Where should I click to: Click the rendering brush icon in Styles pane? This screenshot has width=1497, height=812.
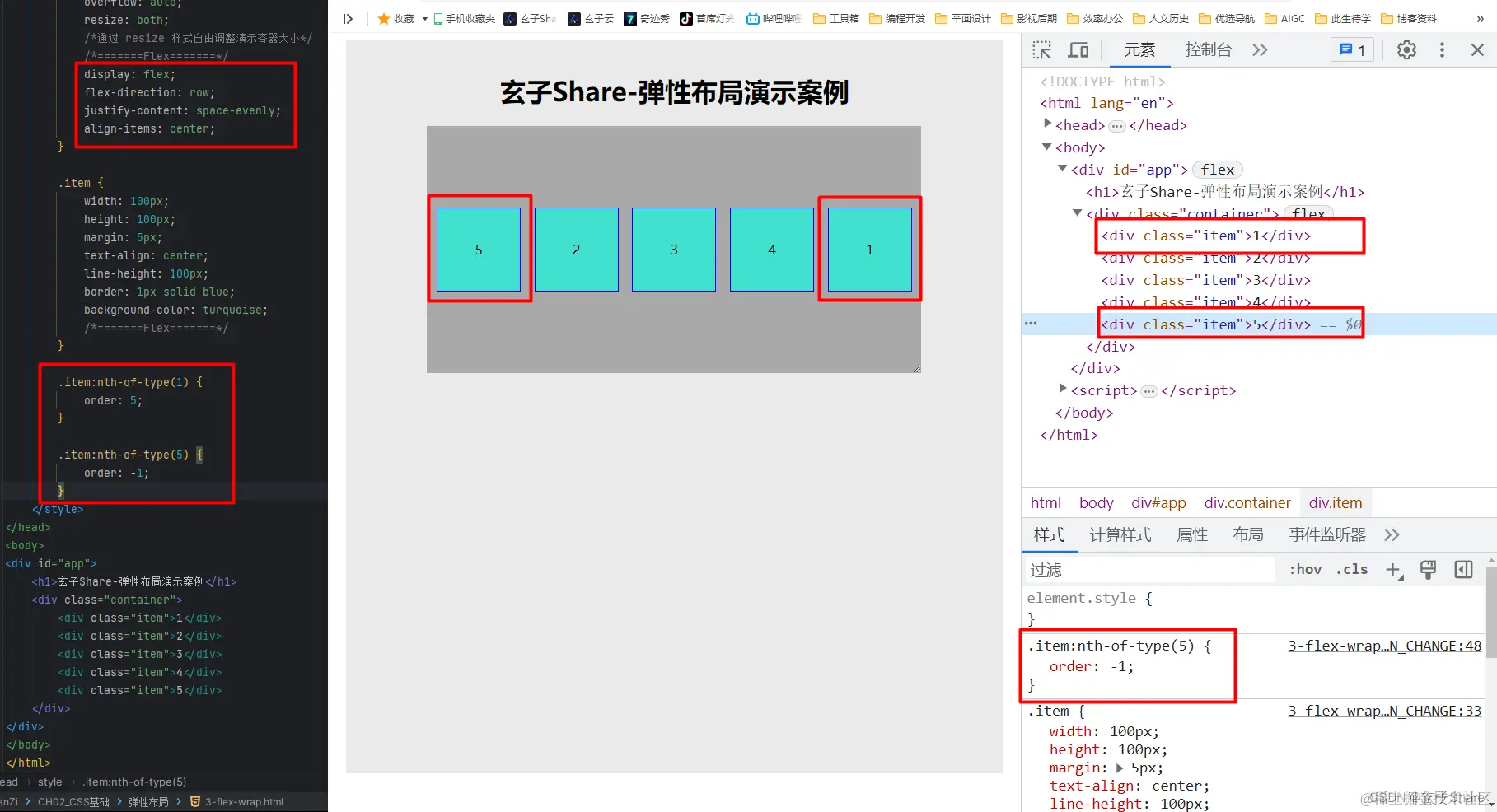click(1428, 569)
